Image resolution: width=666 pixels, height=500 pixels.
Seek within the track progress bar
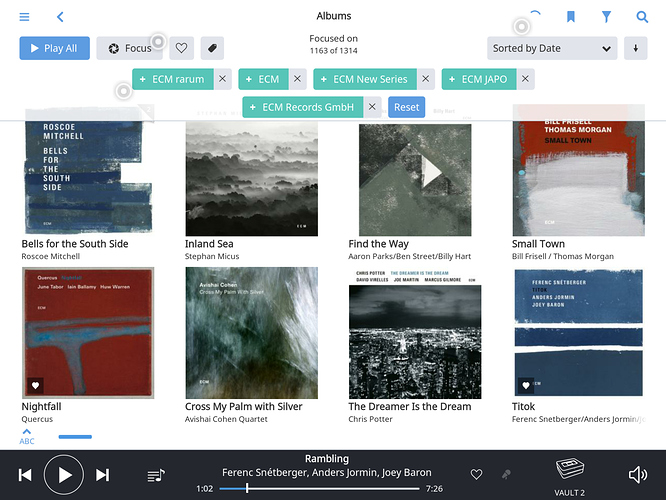[319, 489]
